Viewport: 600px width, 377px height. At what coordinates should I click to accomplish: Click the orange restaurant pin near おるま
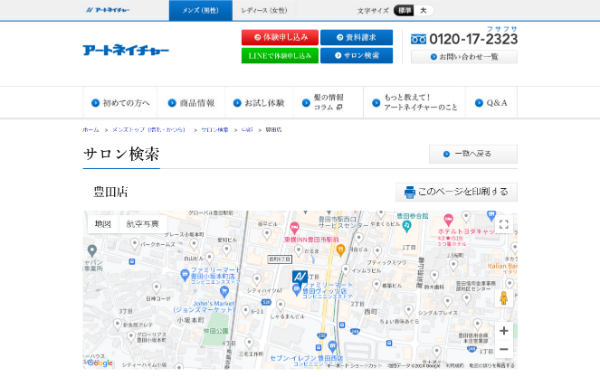tap(340, 250)
